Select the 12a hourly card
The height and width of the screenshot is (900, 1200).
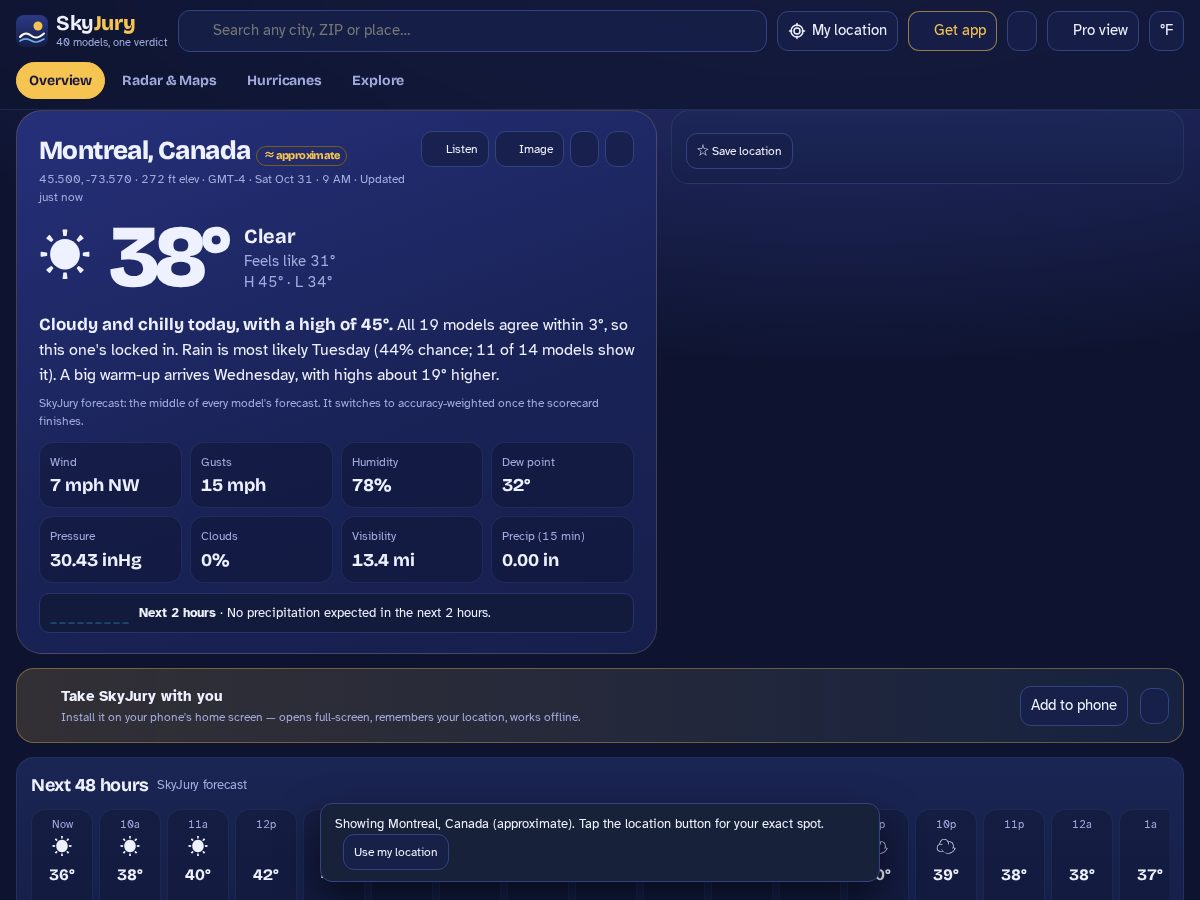coord(1082,853)
